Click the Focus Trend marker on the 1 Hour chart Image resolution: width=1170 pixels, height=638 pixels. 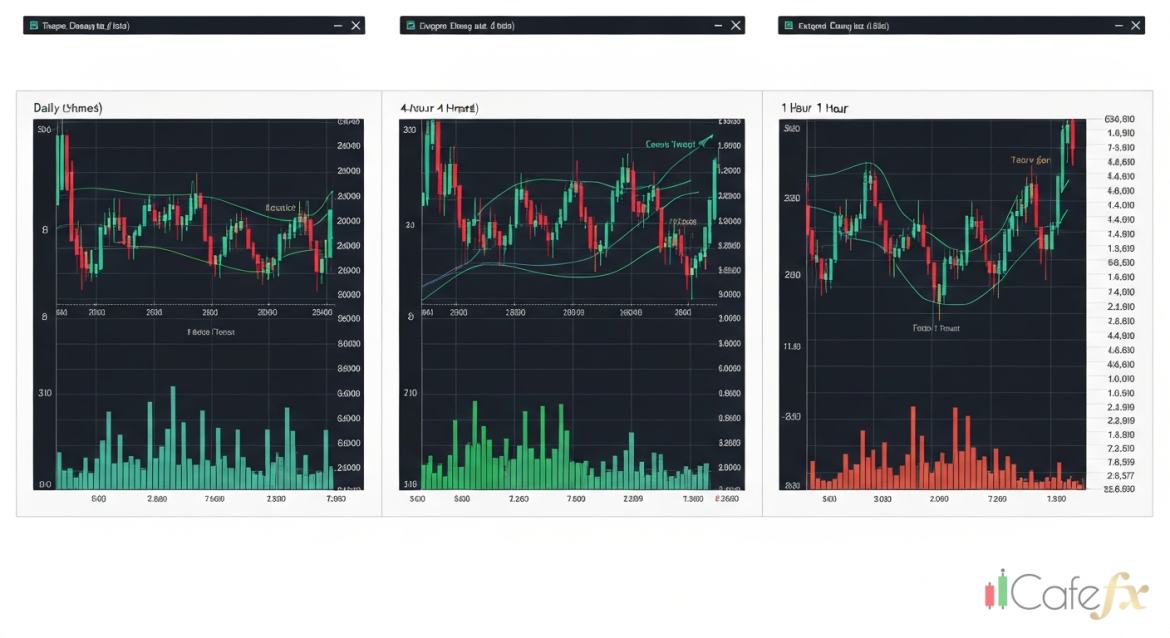coord(934,327)
